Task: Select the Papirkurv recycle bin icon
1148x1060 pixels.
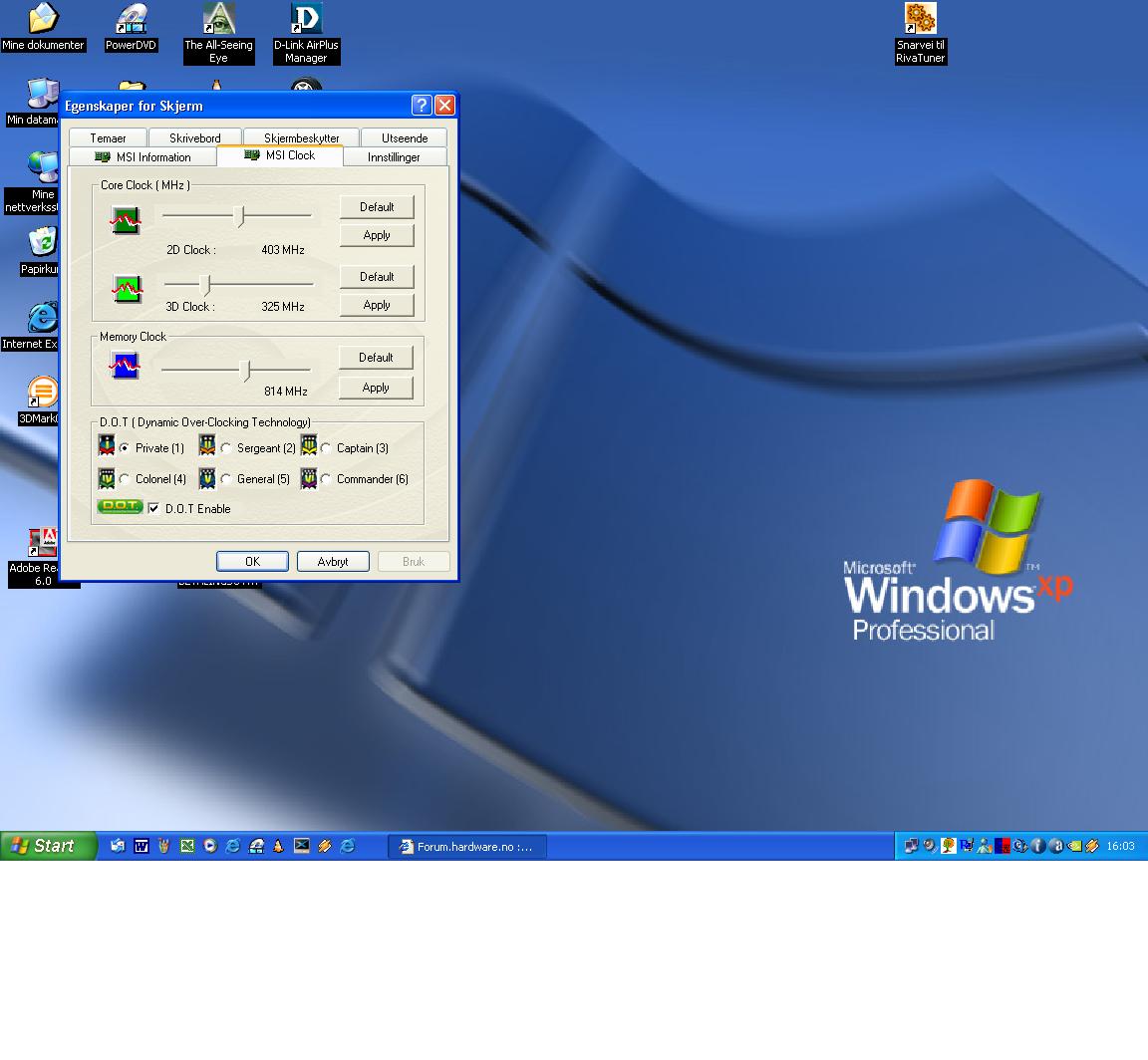Action: tap(40, 251)
